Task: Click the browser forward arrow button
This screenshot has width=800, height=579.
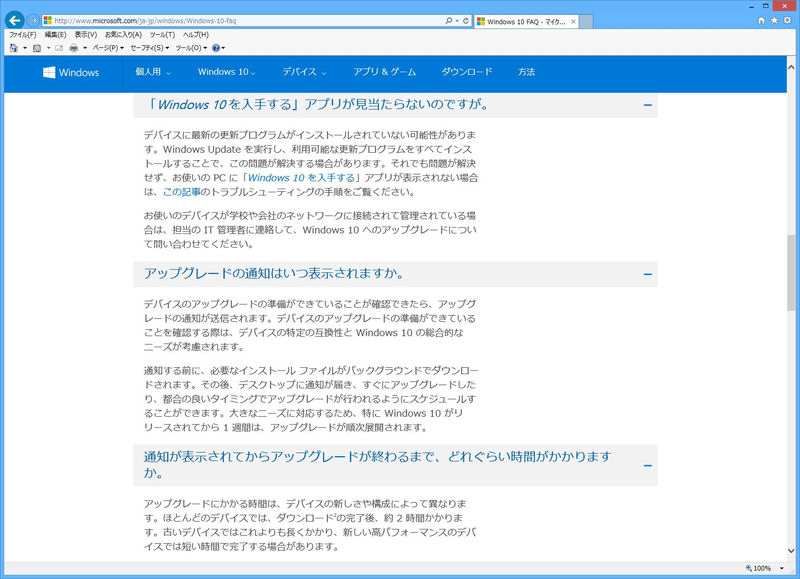Action: 33,20
